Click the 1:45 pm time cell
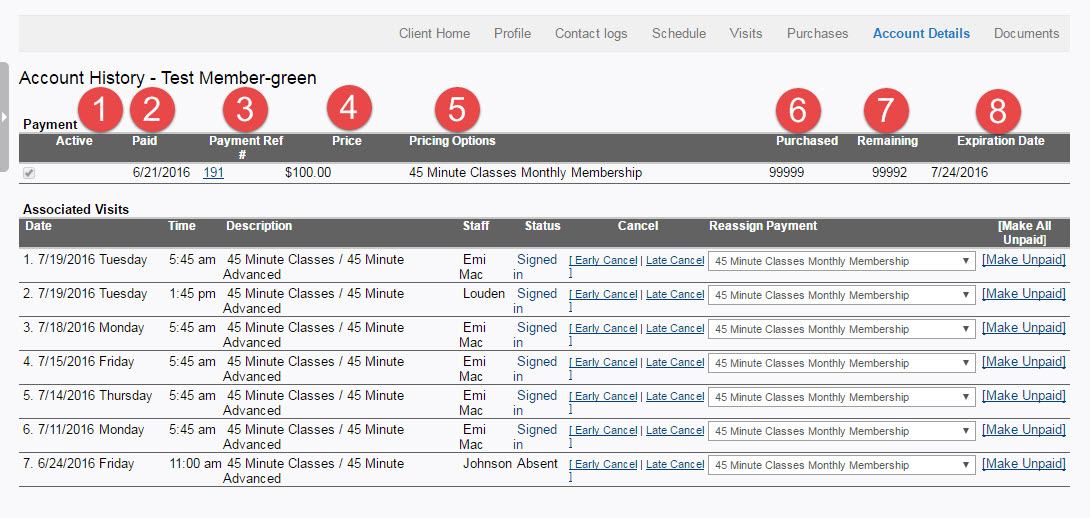1090x518 pixels. (x=192, y=293)
